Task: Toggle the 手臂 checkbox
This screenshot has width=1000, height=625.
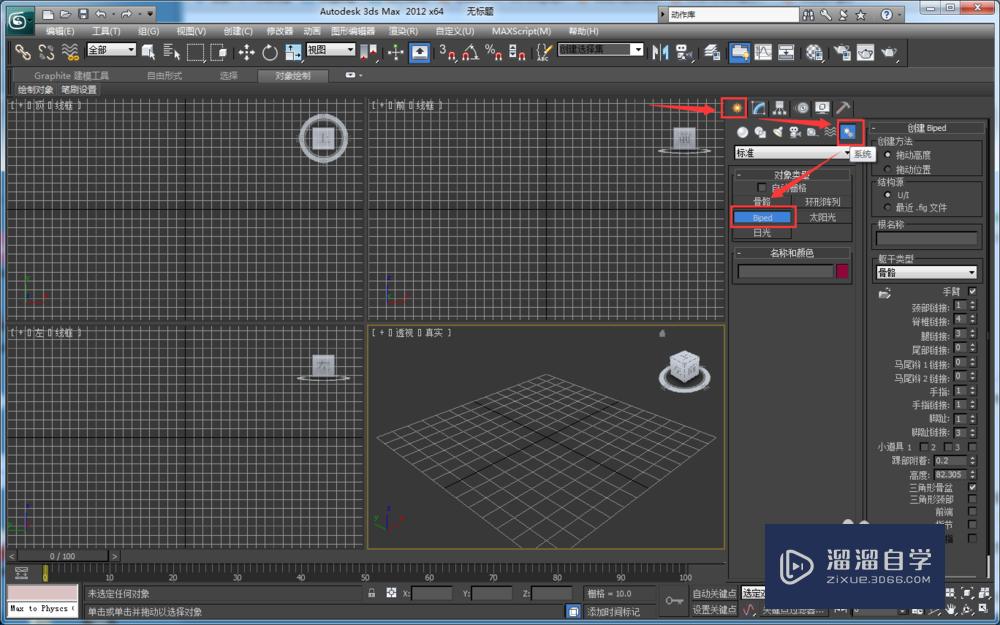Action: tap(972, 291)
